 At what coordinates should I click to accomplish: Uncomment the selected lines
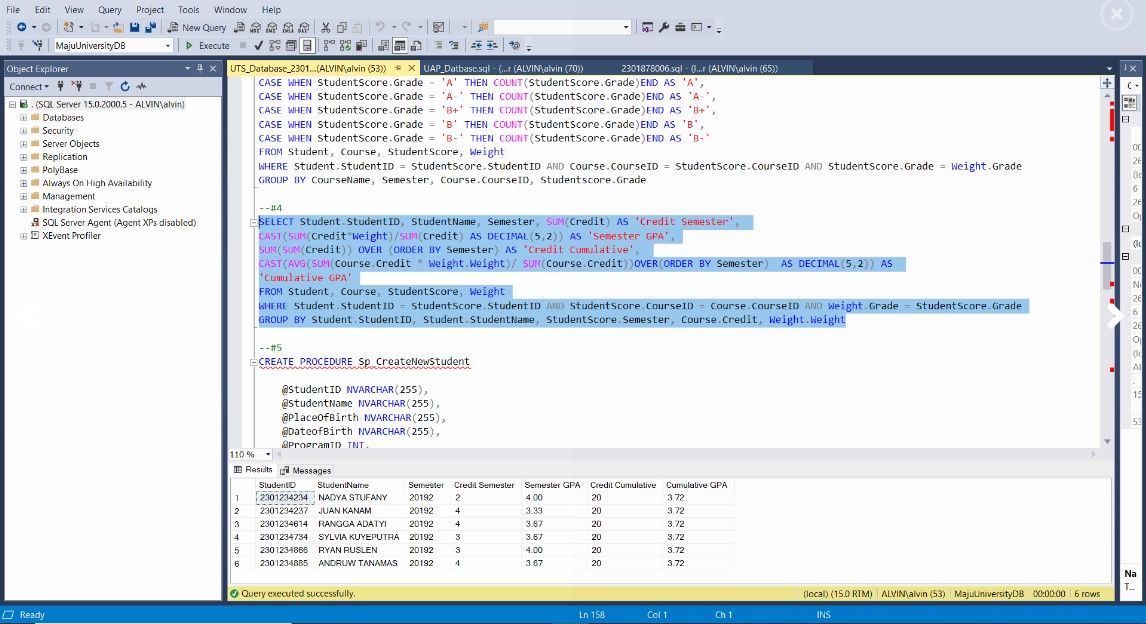[x=454, y=45]
